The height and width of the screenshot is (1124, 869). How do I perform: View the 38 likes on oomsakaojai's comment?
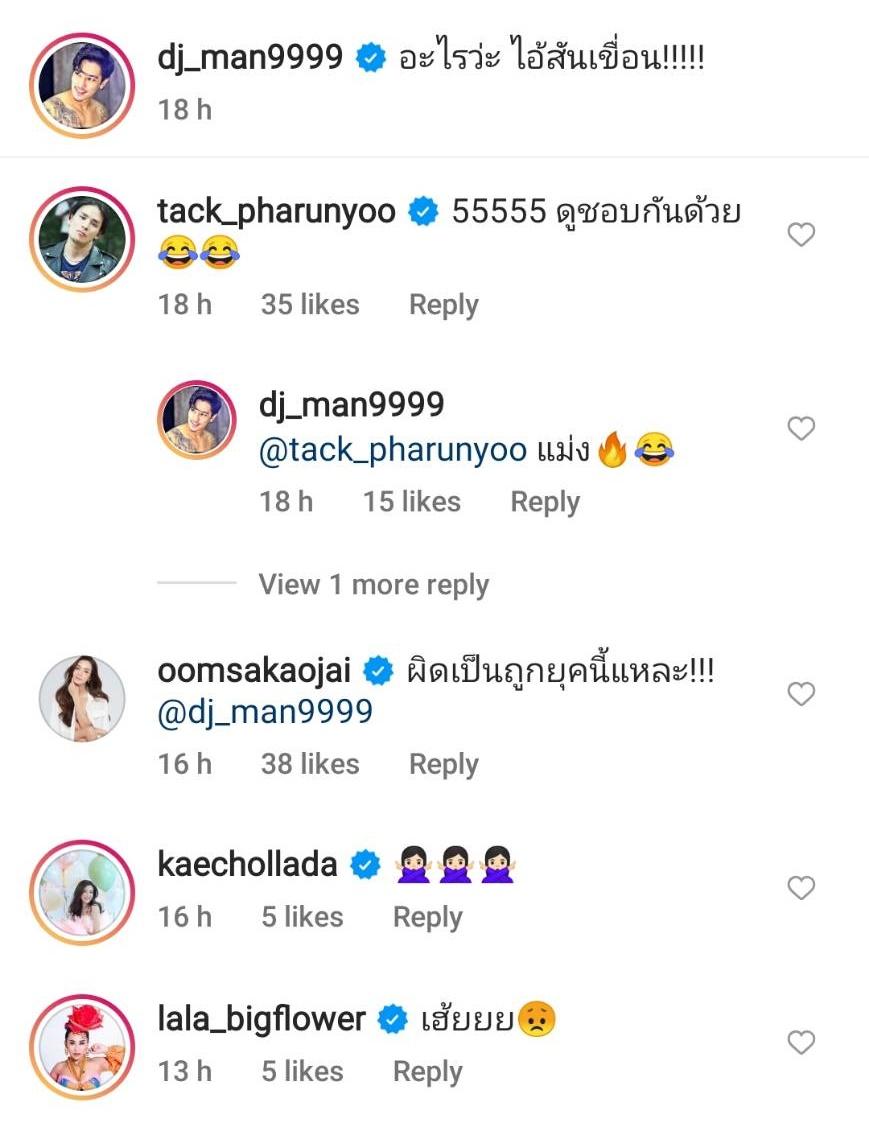point(310,764)
